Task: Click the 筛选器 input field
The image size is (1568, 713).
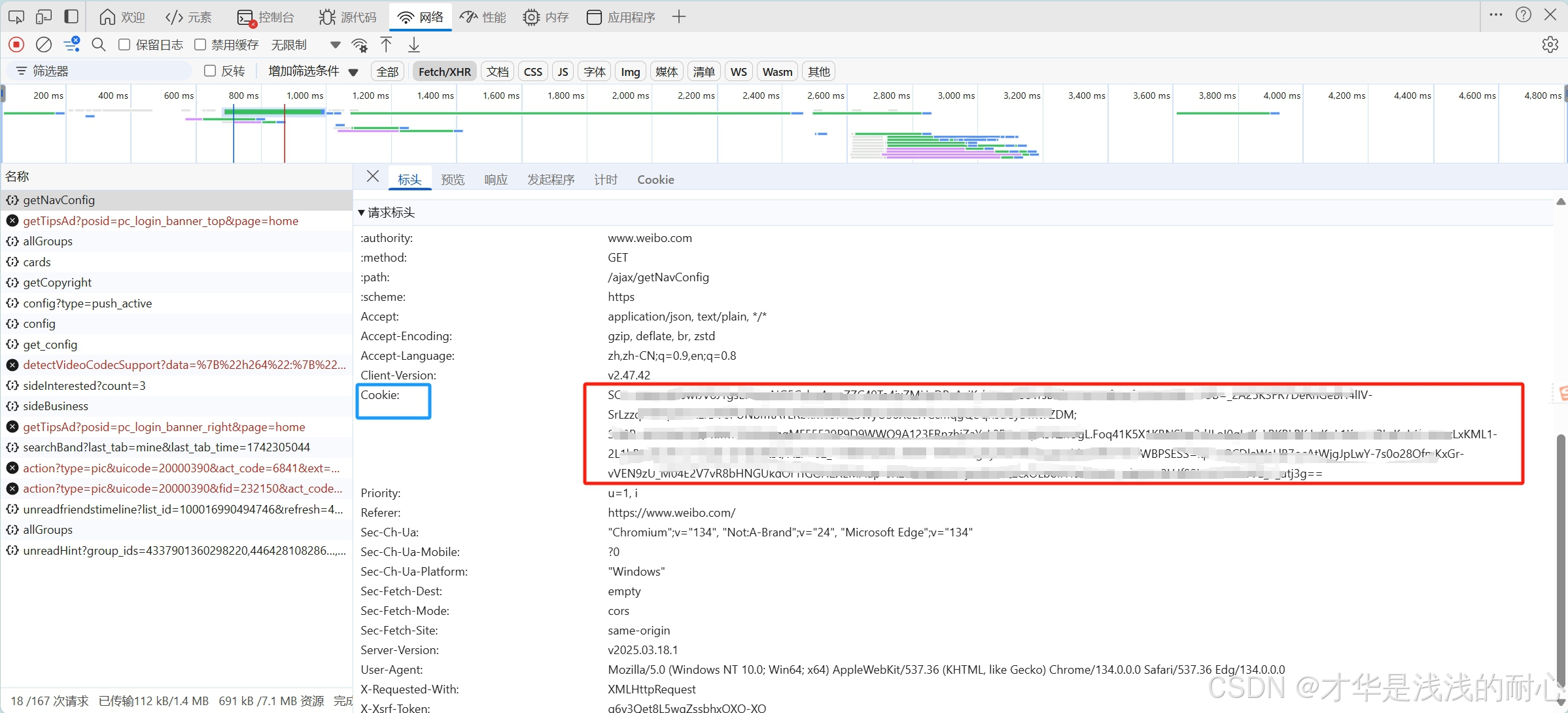Action: point(98,70)
